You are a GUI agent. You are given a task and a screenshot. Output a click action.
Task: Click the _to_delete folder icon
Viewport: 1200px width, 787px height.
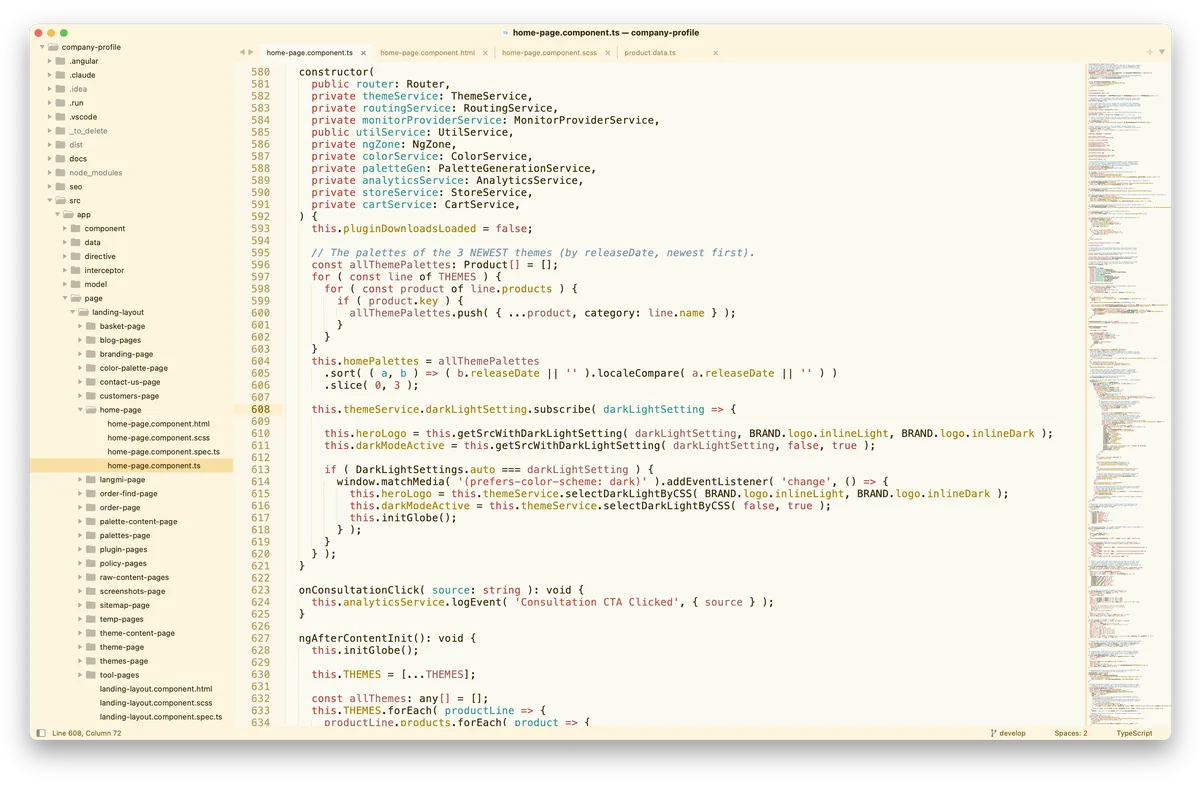60,131
